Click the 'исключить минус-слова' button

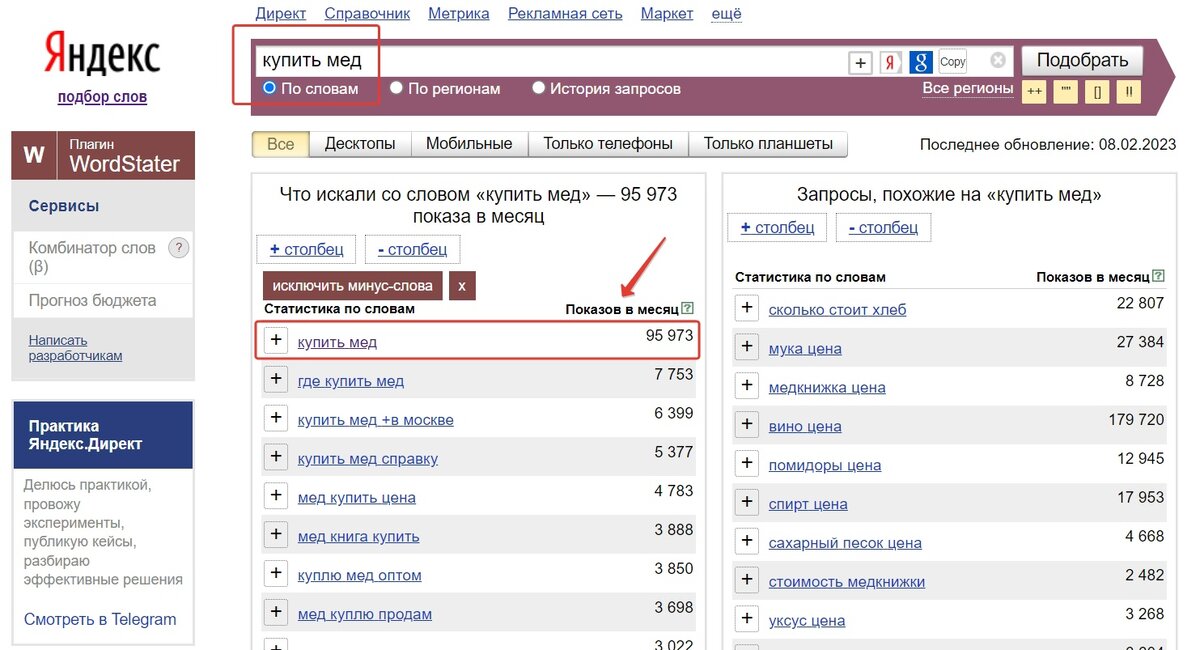(x=353, y=285)
